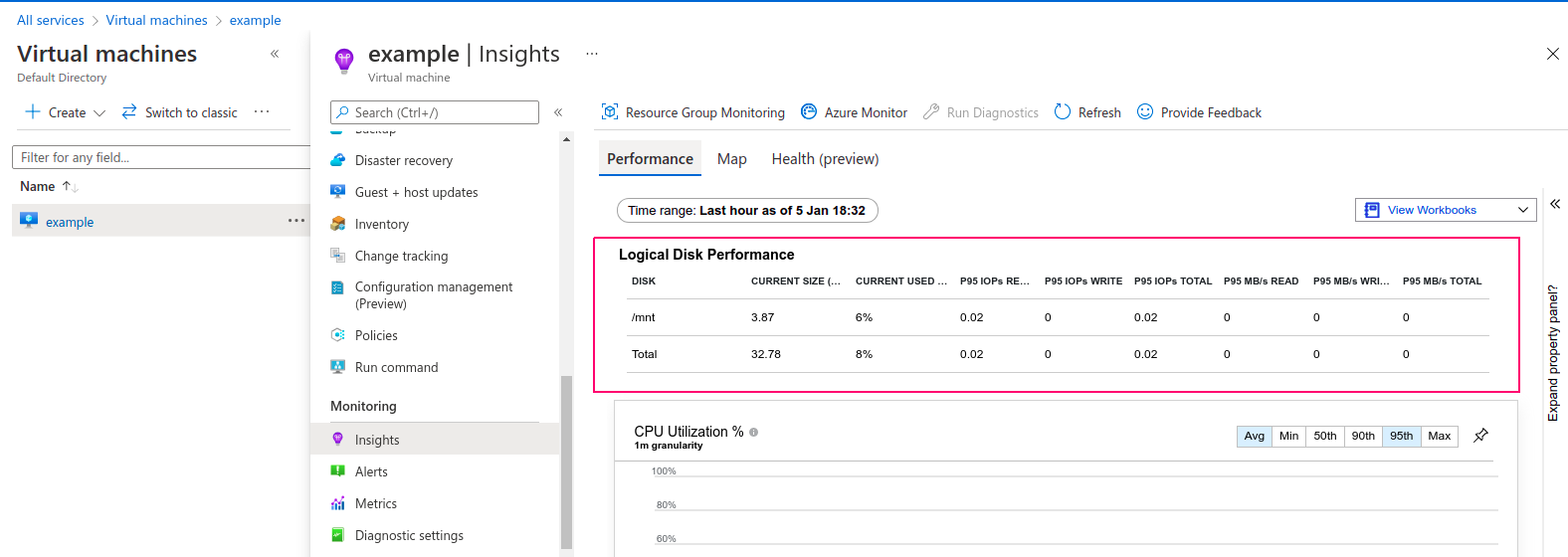Click the example VM icon in list
1568x557 pixels.
(x=29, y=221)
